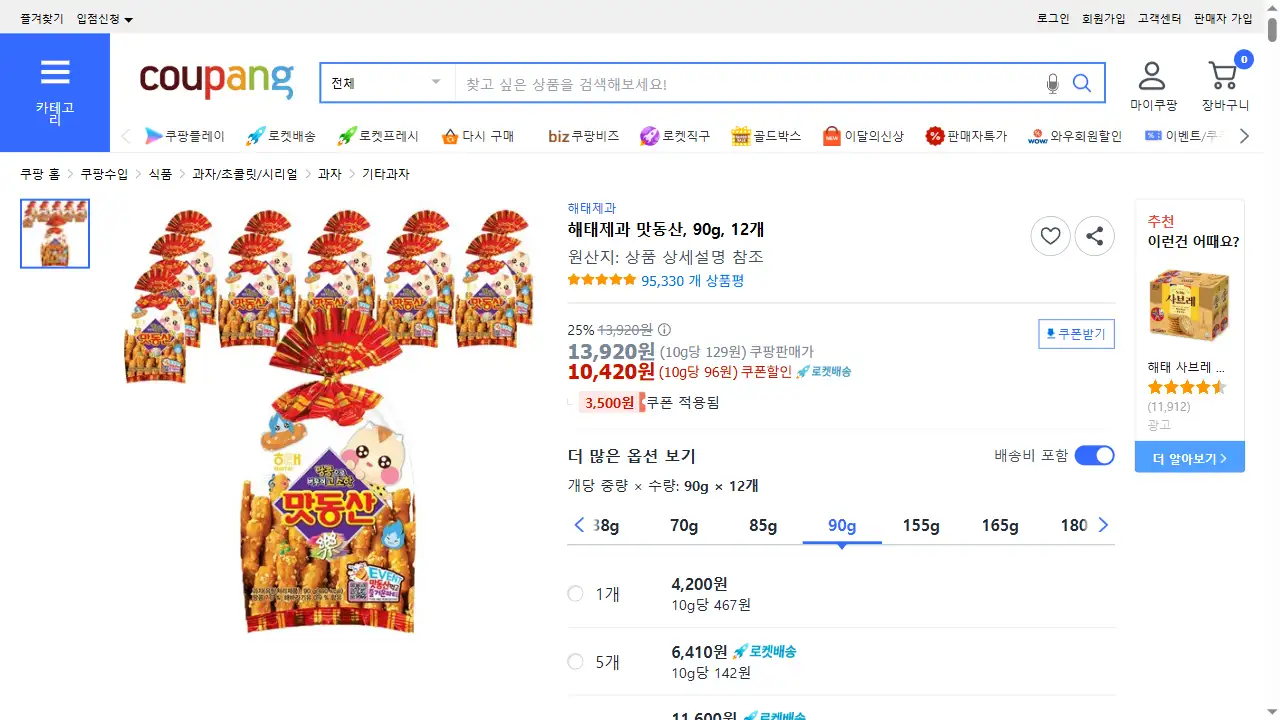The width and height of the screenshot is (1280, 720).
Task: Select the 155g weight tab
Action: tap(921, 525)
